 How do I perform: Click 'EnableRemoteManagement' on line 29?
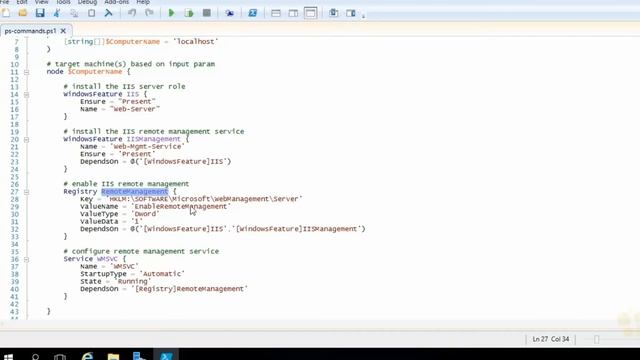point(181,207)
